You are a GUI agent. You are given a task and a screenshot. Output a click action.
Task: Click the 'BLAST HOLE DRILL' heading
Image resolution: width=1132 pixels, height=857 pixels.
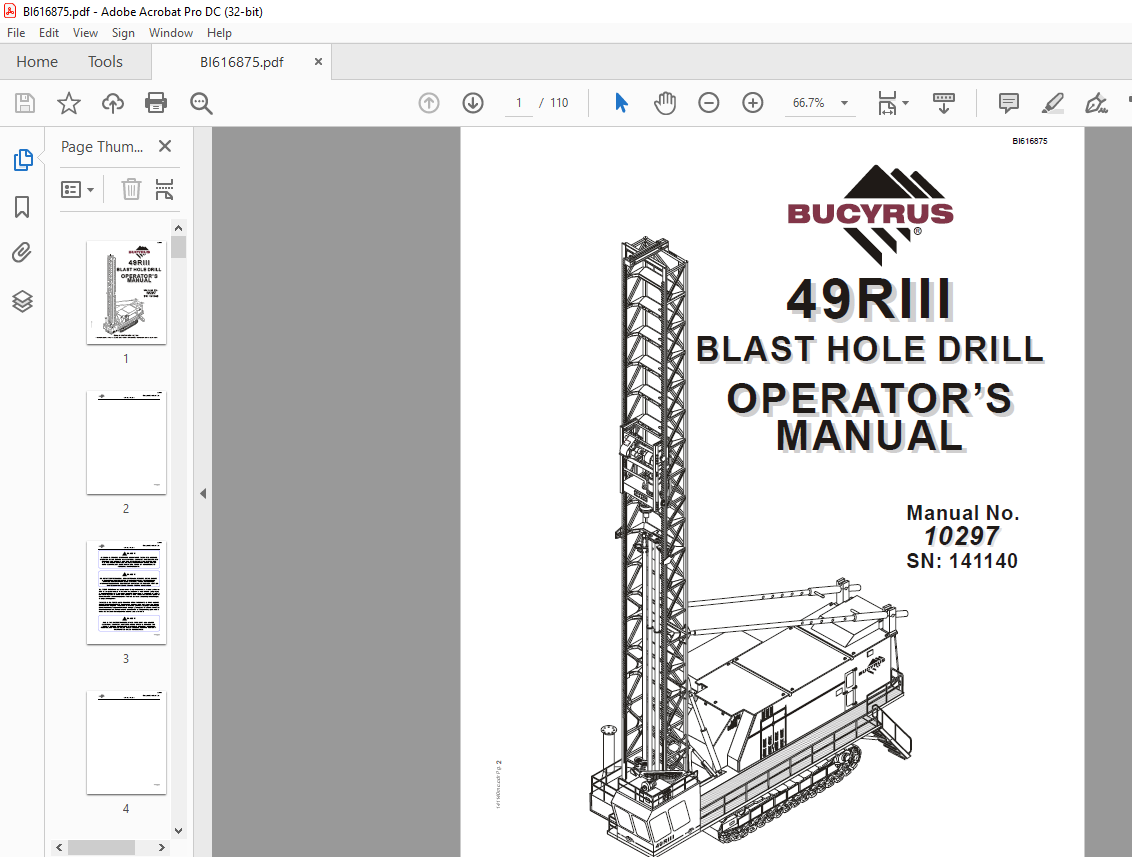tap(869, 349)
